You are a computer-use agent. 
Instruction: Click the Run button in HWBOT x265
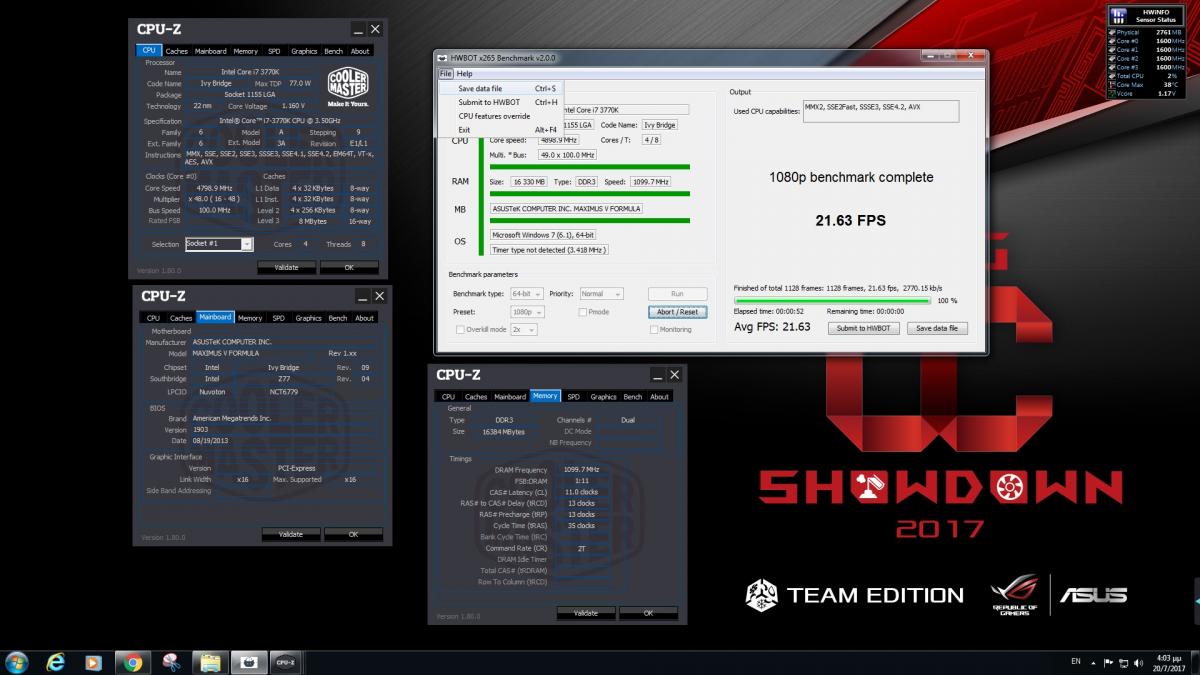tap(678, 294)
